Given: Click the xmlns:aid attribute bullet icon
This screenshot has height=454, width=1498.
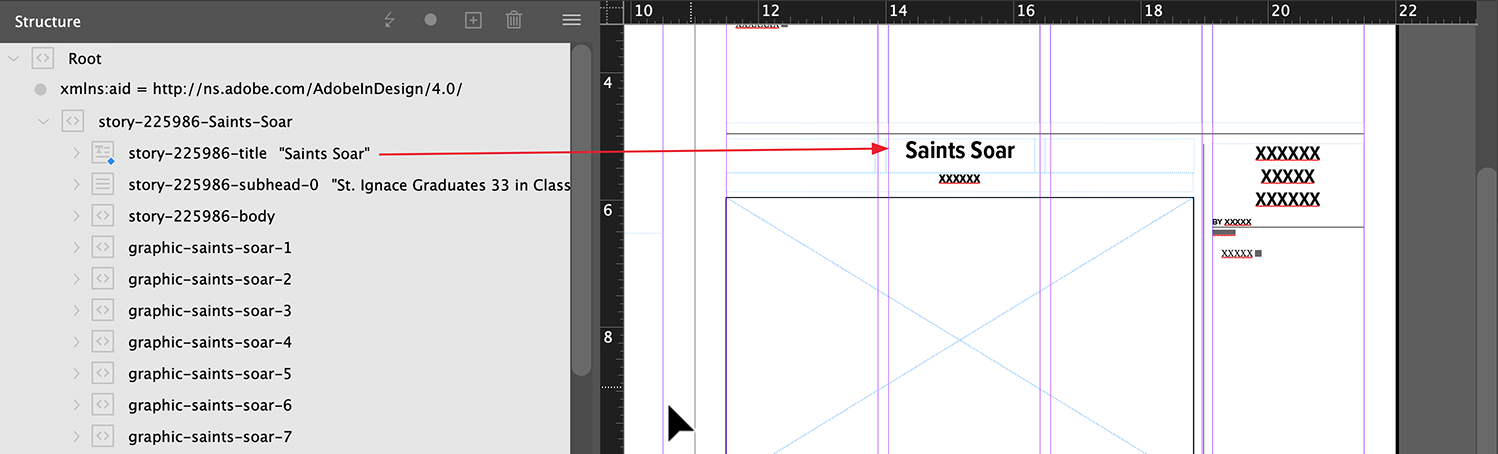Looking at the screenshot, I should click(40, 90).
